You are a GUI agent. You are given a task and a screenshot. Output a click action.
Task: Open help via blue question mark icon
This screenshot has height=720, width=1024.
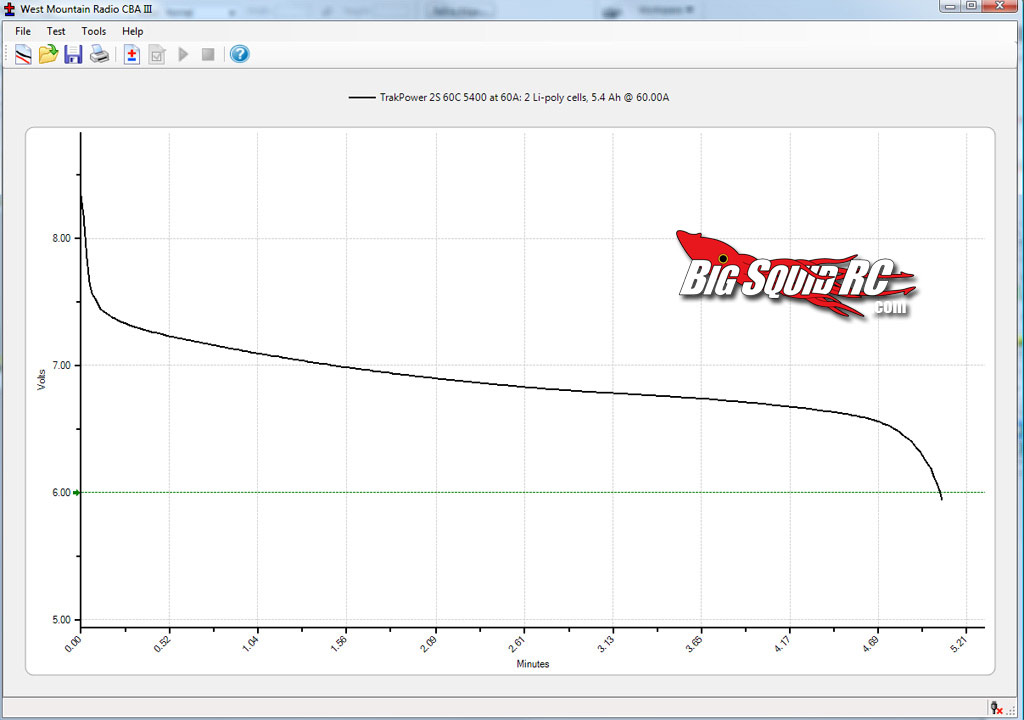239,54
